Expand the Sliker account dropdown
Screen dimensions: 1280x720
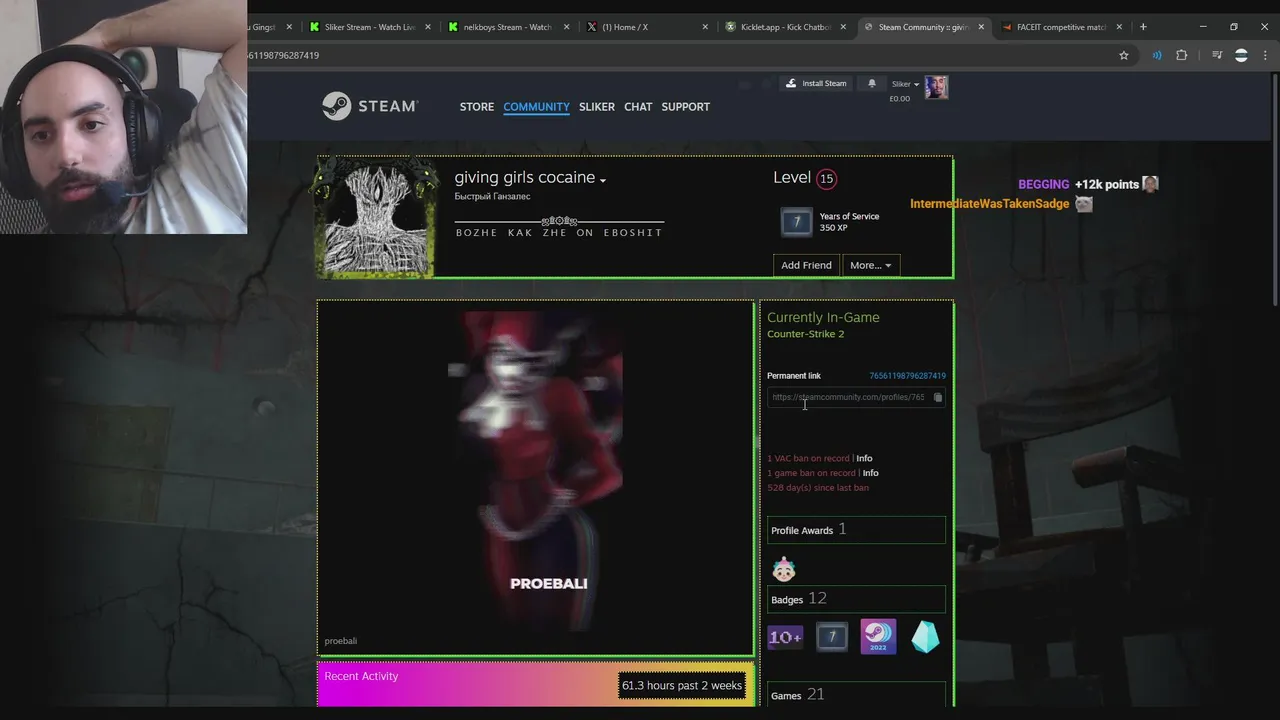(905, 84)
